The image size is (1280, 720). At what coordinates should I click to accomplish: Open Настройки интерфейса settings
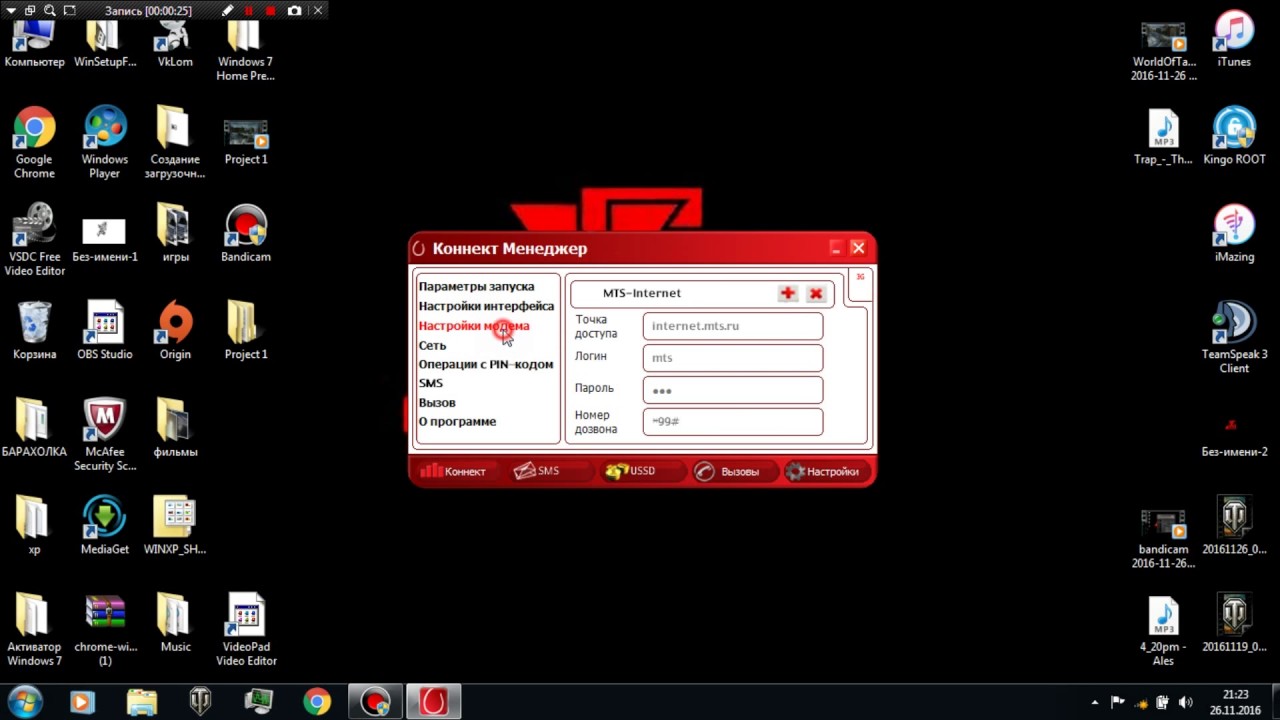pos(486,306)
